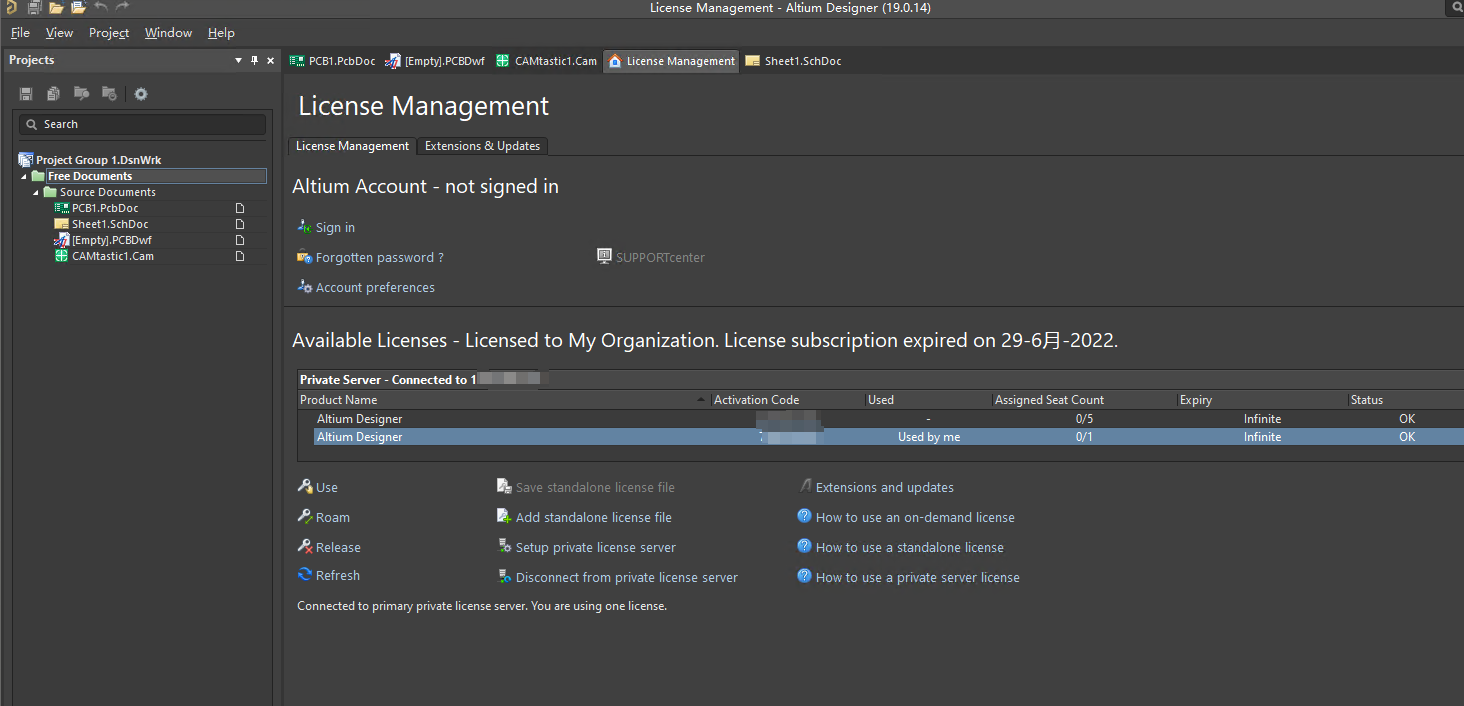Click the Roam license key icon
This screenshot has width=1464, height=706.
coord(305,517)
